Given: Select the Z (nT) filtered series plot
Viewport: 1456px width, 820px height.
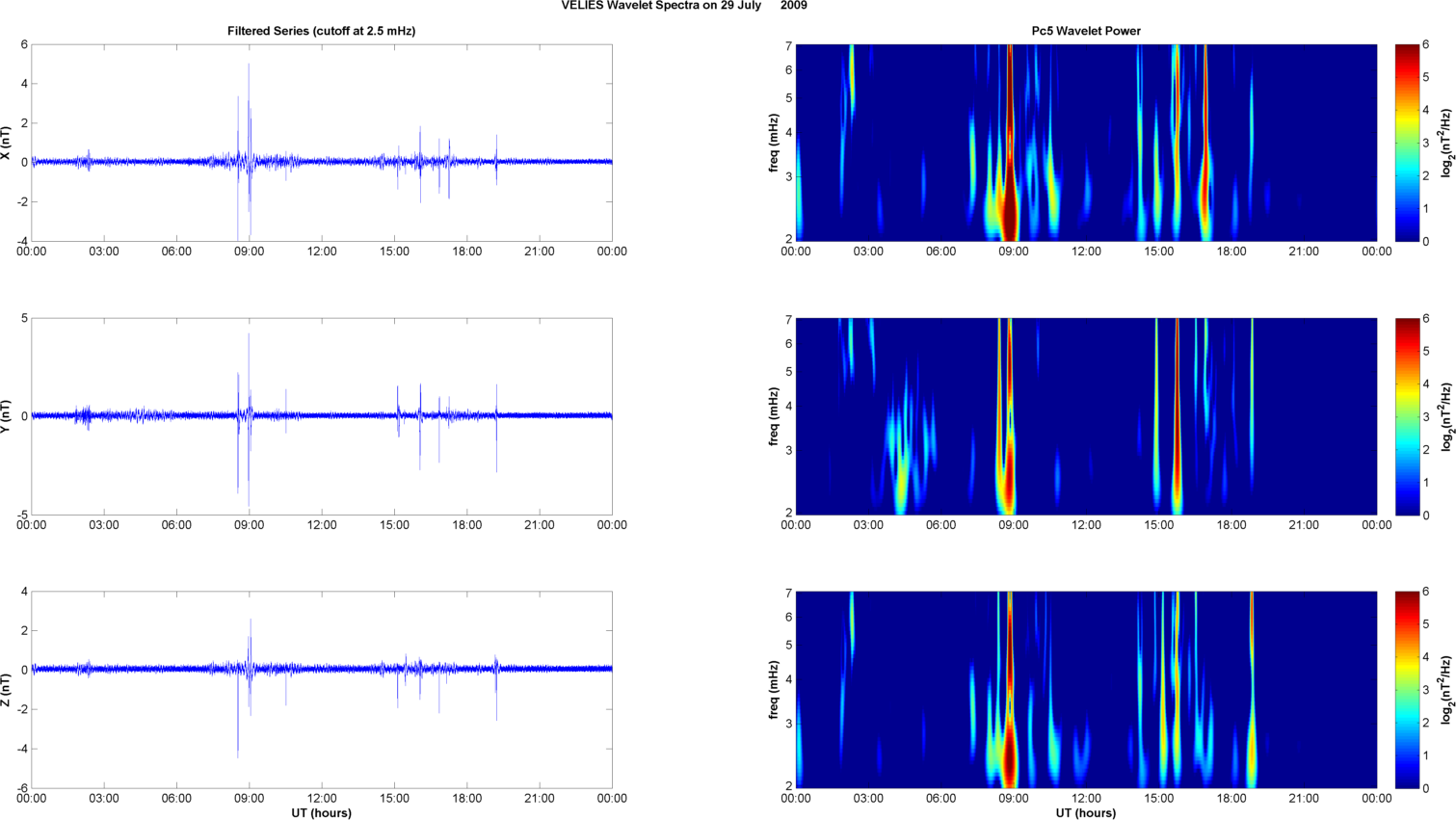Looking at the screenshot, I should tap(322, 690).
